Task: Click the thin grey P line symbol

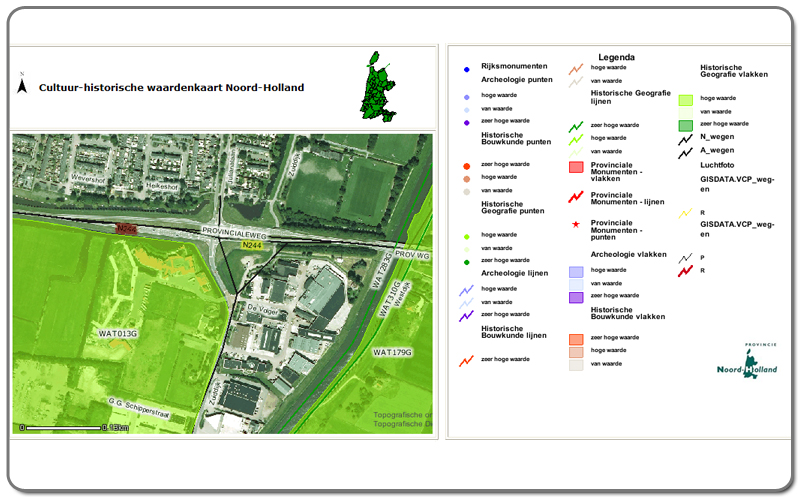Action: pos(685,258)
